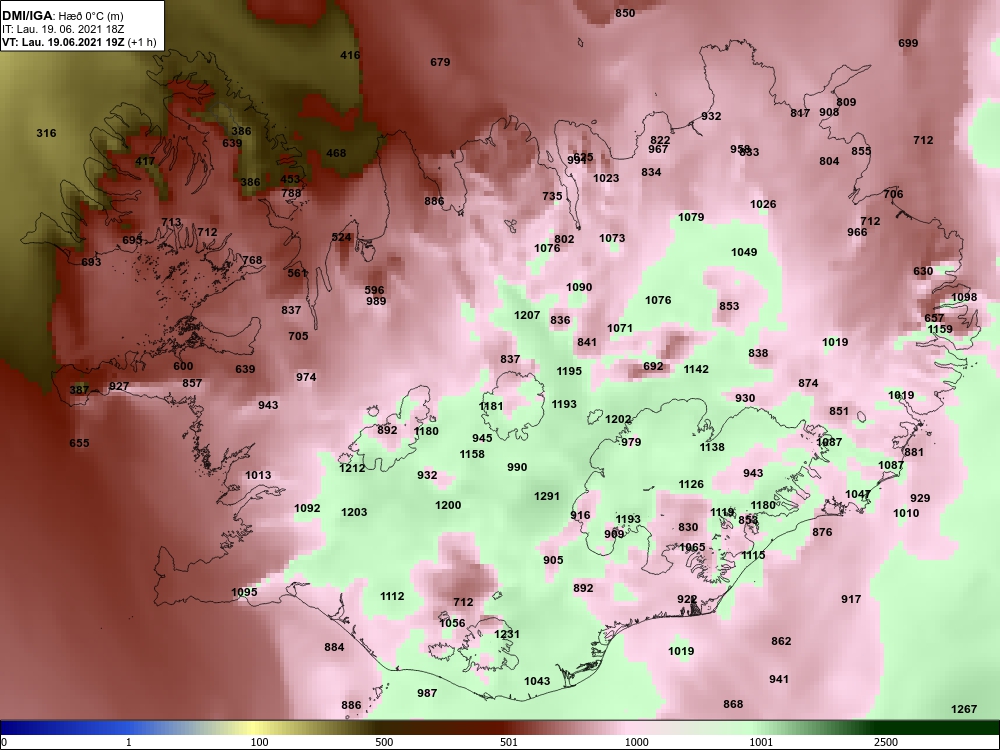The image size is (1000, 750).
Task: Click the map value 874
Action: pyautogui.click(x=808, y=383)
